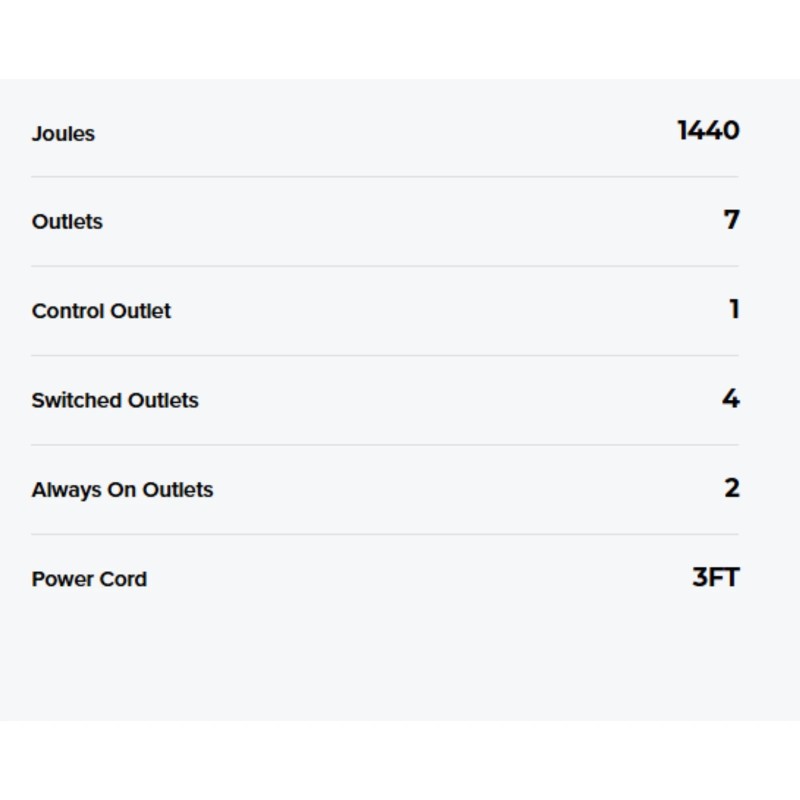Select the Control Outlet value 1
Viewport: 800px width, 800px height.
point(734,309)
